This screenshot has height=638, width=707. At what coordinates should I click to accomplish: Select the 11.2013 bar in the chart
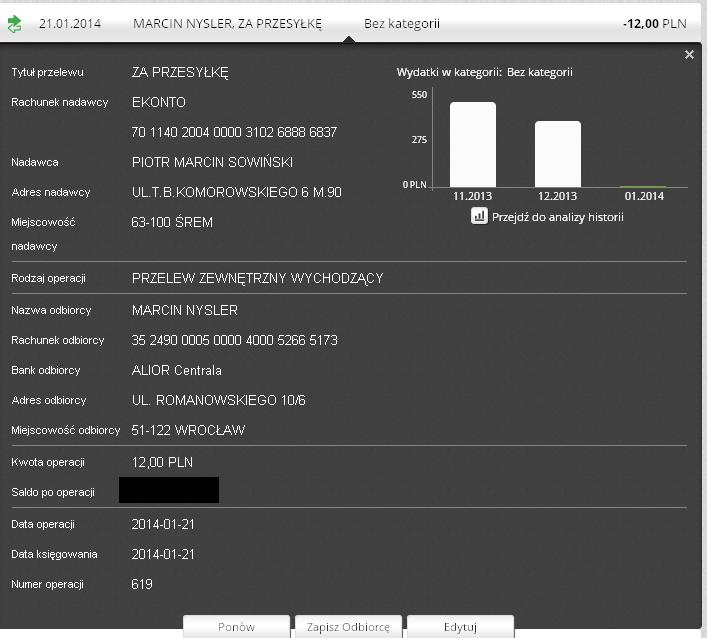coord(472,144)
